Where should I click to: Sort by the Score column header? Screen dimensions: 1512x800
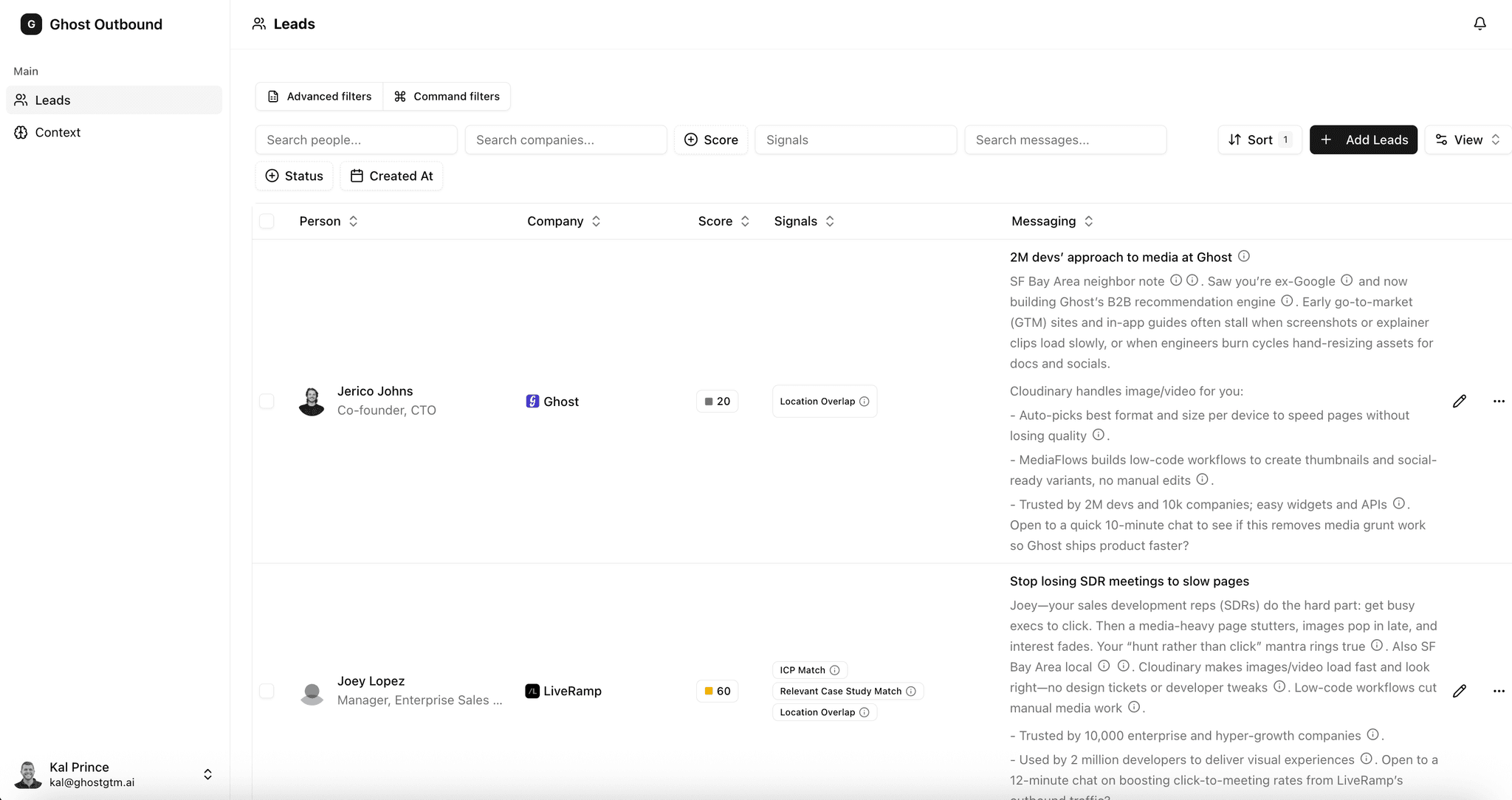tap(724, 221)
